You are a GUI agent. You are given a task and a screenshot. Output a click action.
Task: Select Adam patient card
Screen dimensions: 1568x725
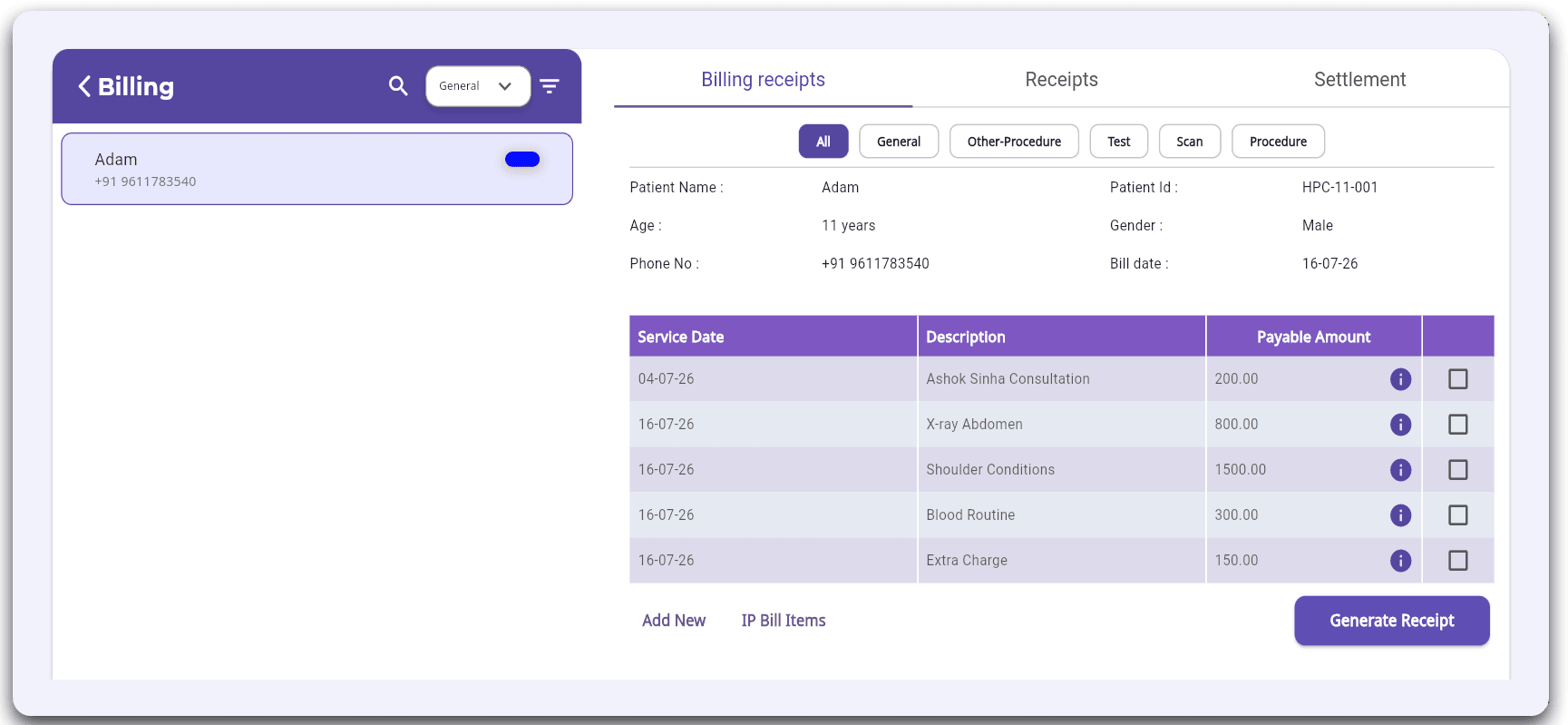[317, 169]
